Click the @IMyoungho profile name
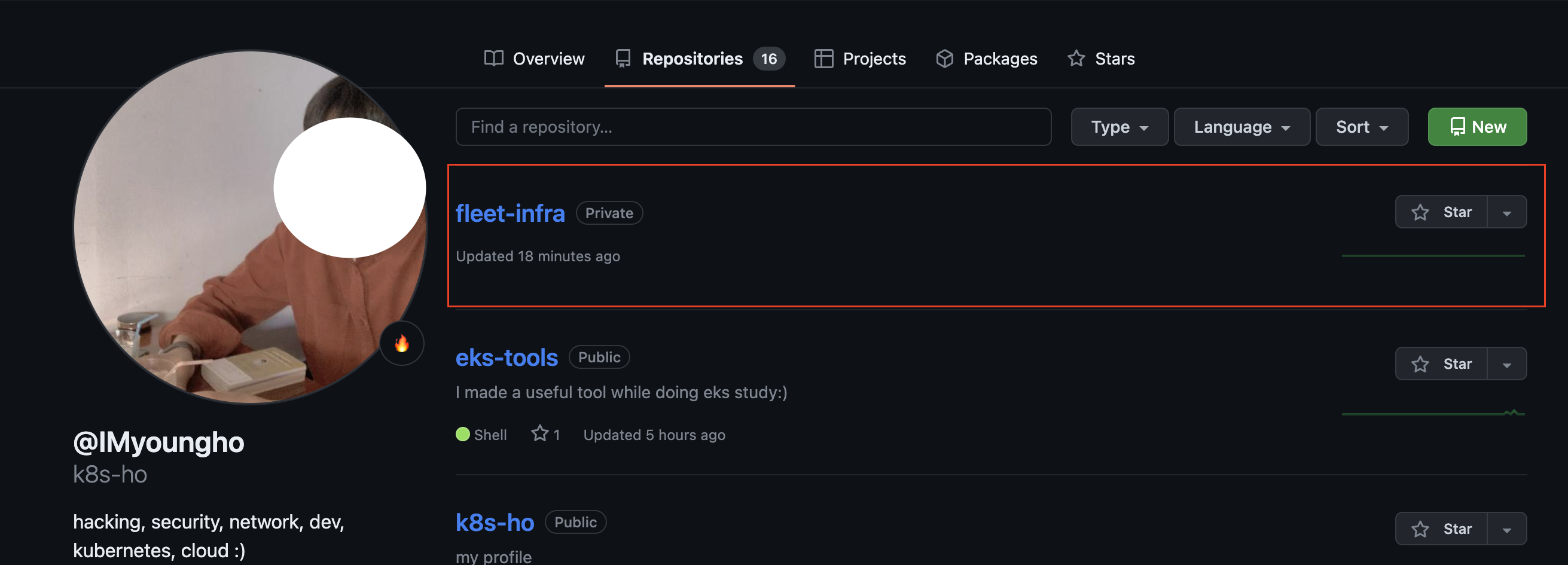1568x565 pixels. (x=159, y=442)
